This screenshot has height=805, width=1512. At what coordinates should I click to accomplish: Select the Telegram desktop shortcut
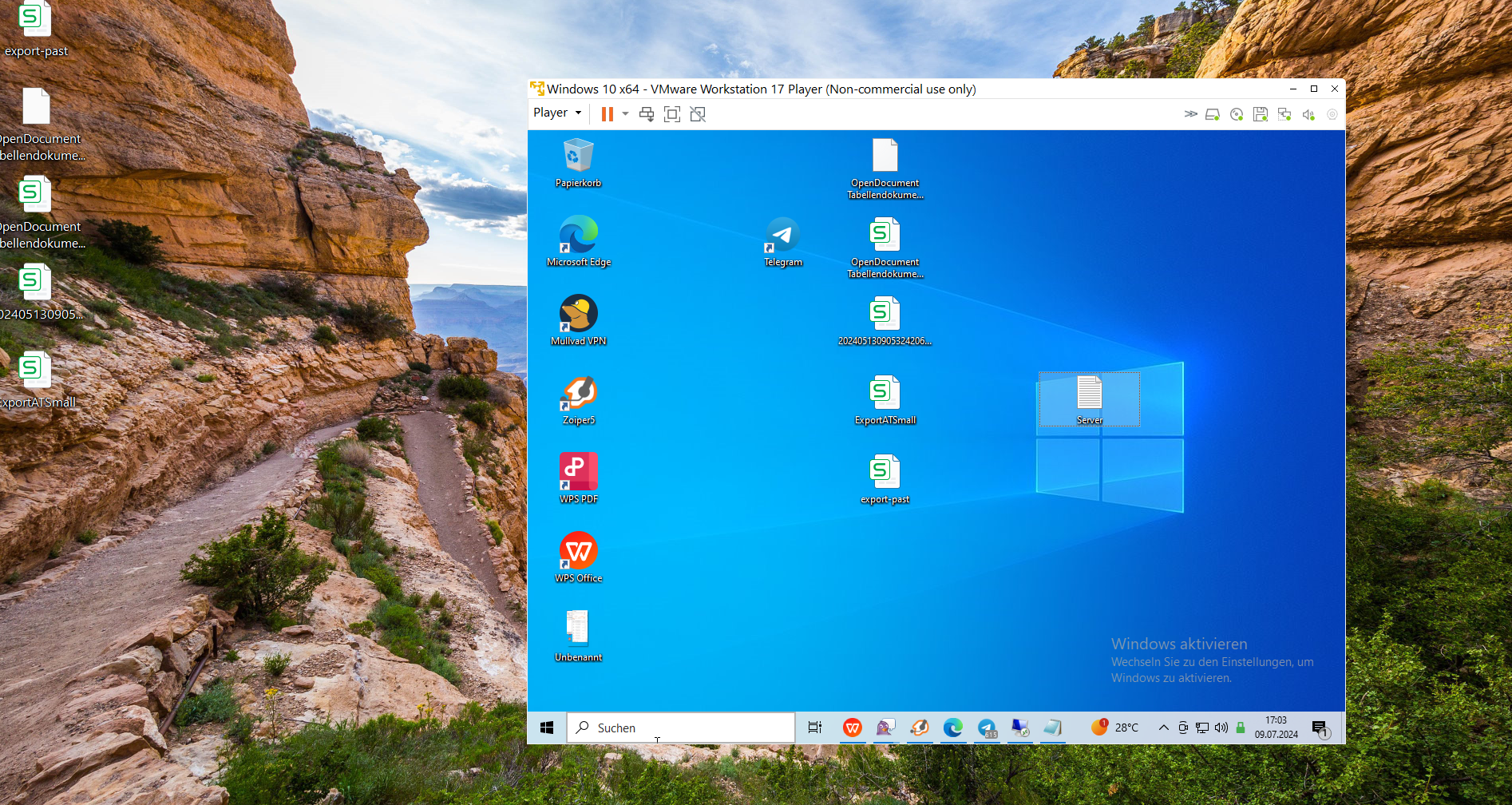[x=782, y=241]
